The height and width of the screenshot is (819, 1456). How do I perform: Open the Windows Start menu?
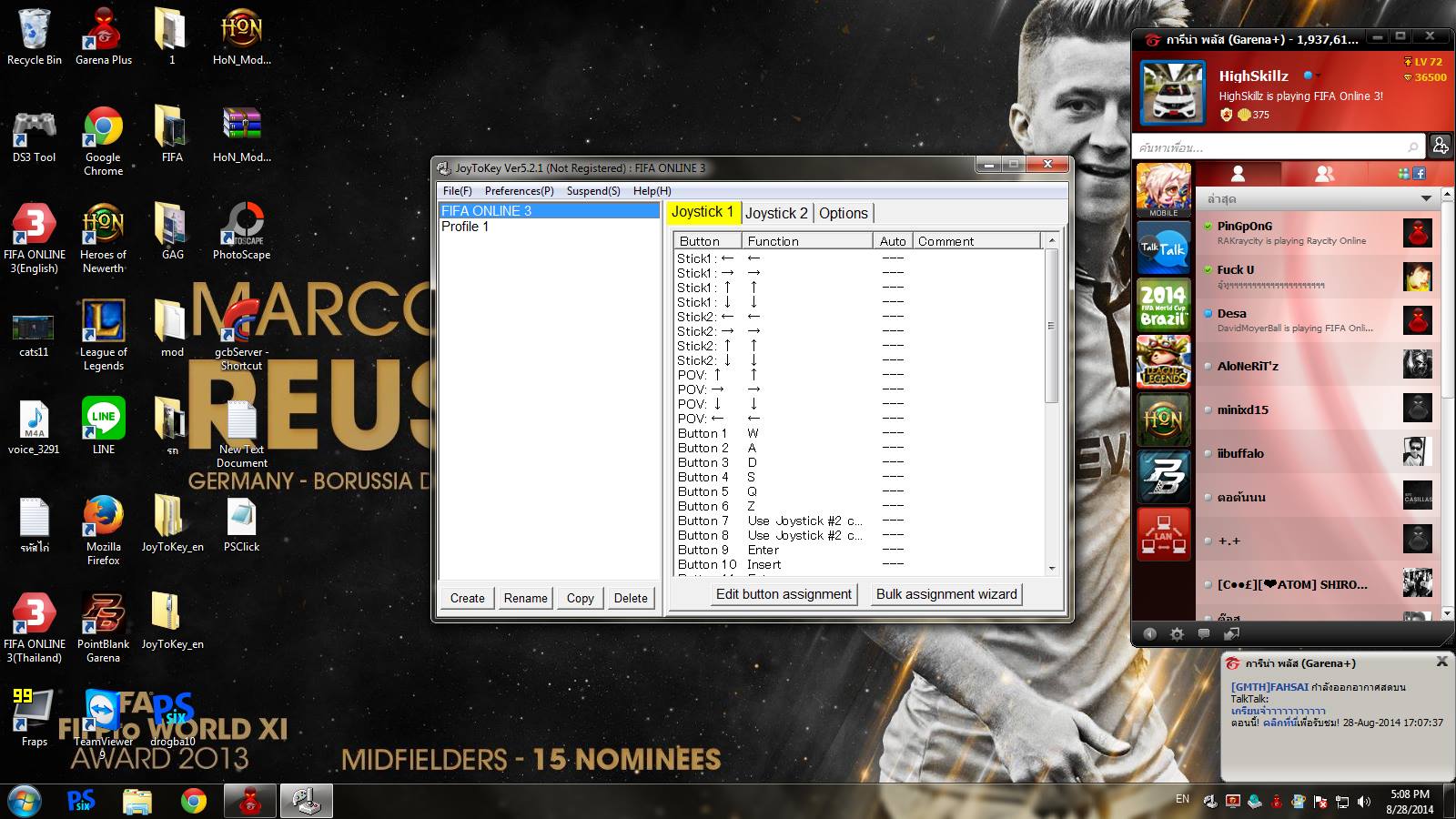(x=25, y=801)
